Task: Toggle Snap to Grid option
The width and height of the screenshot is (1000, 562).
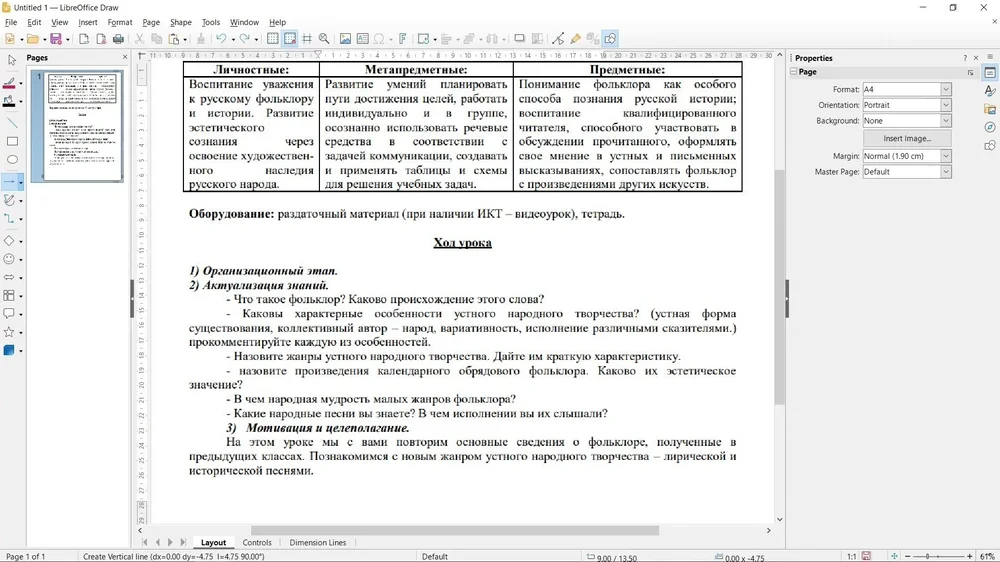Action: (x=290, y=39)
